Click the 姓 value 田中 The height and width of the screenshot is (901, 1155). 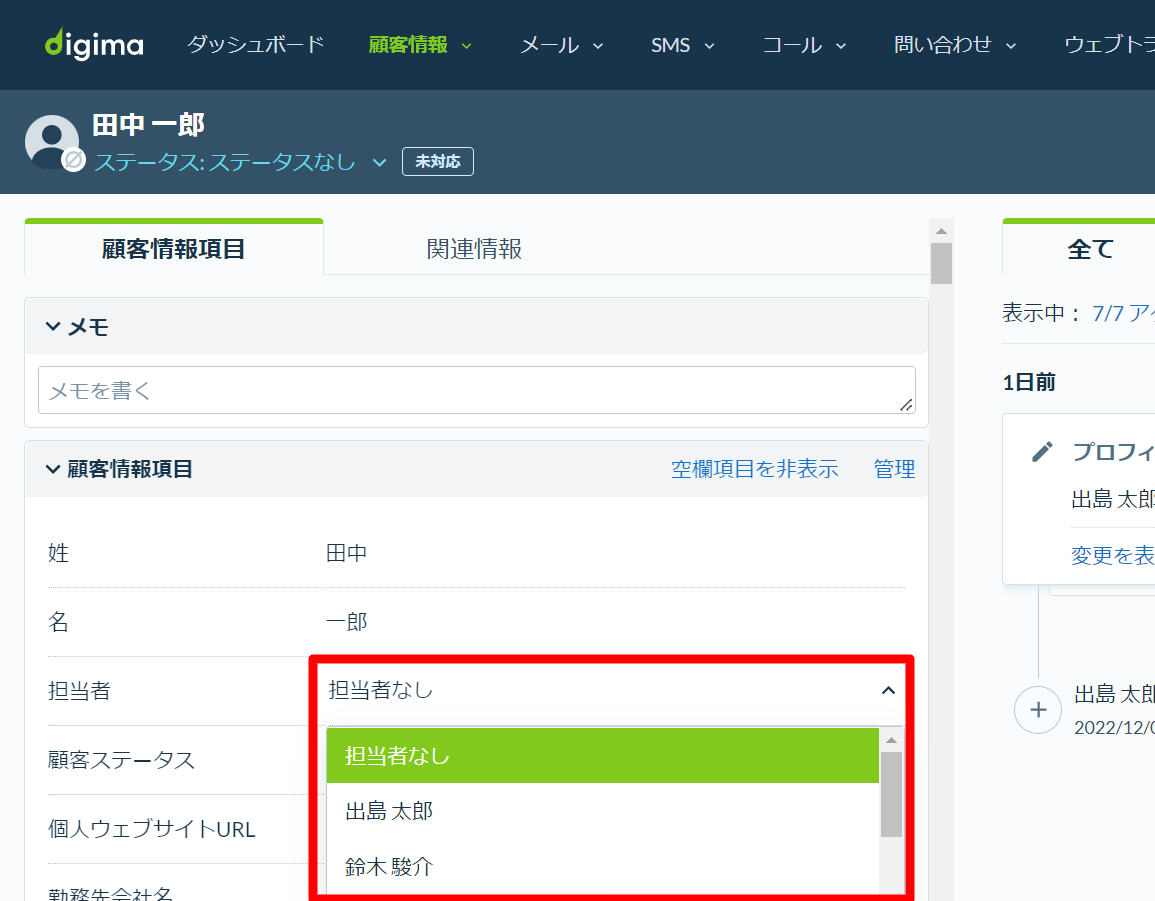[x=346, y=553]
